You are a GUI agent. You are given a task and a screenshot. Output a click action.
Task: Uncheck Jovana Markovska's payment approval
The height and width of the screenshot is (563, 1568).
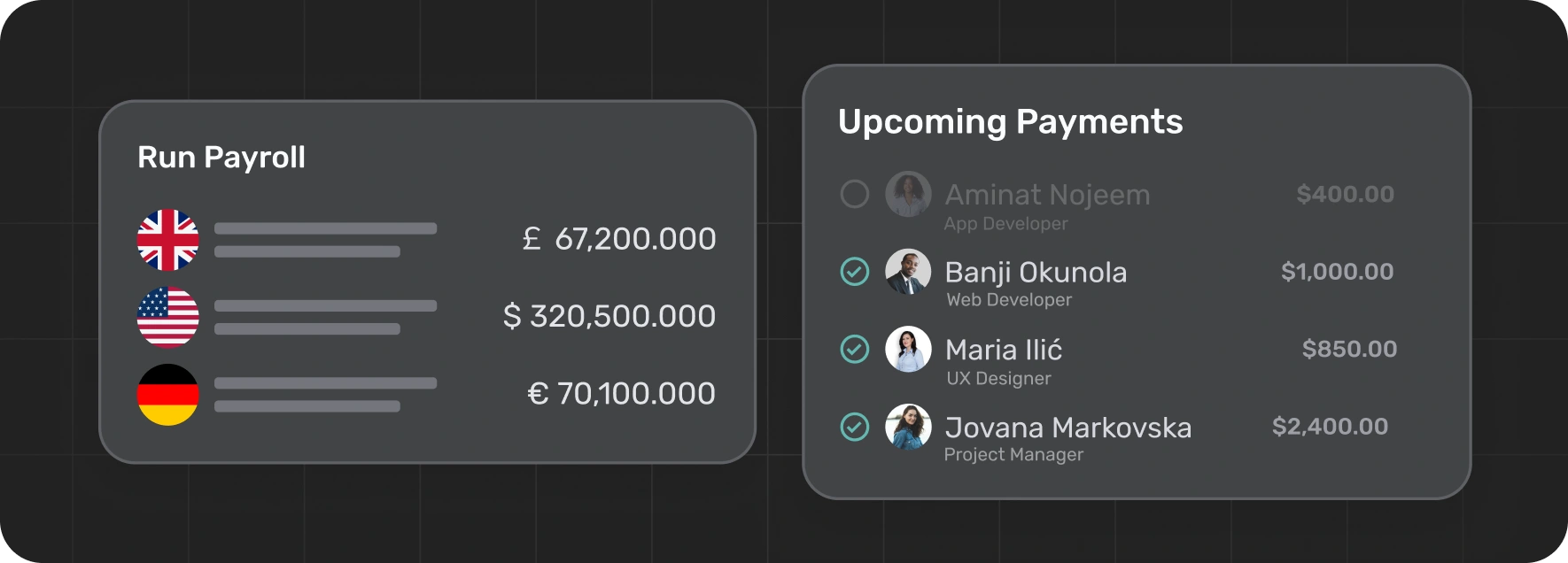[x=853, y=428]
